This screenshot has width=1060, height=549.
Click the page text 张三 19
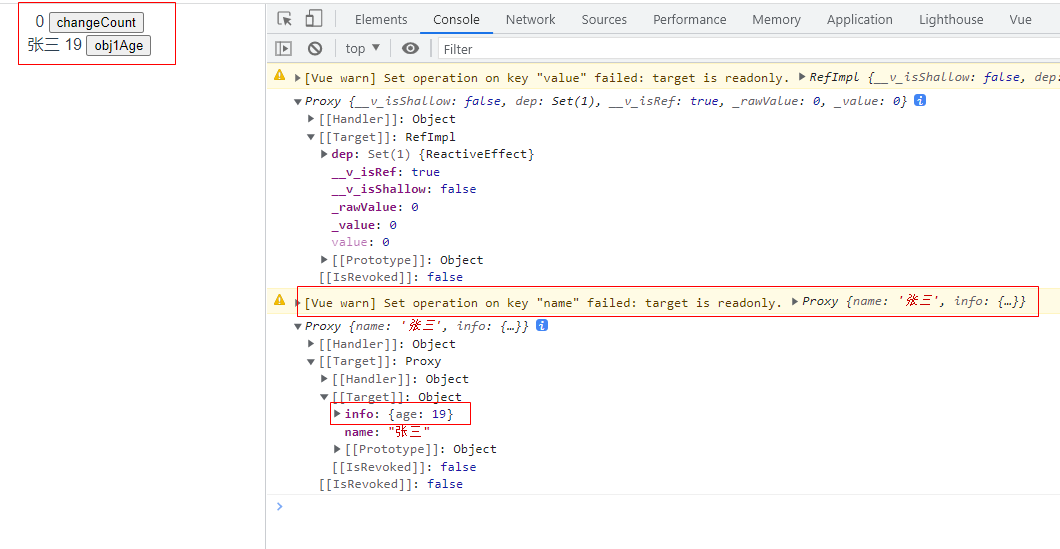click(x=55, y=45)
